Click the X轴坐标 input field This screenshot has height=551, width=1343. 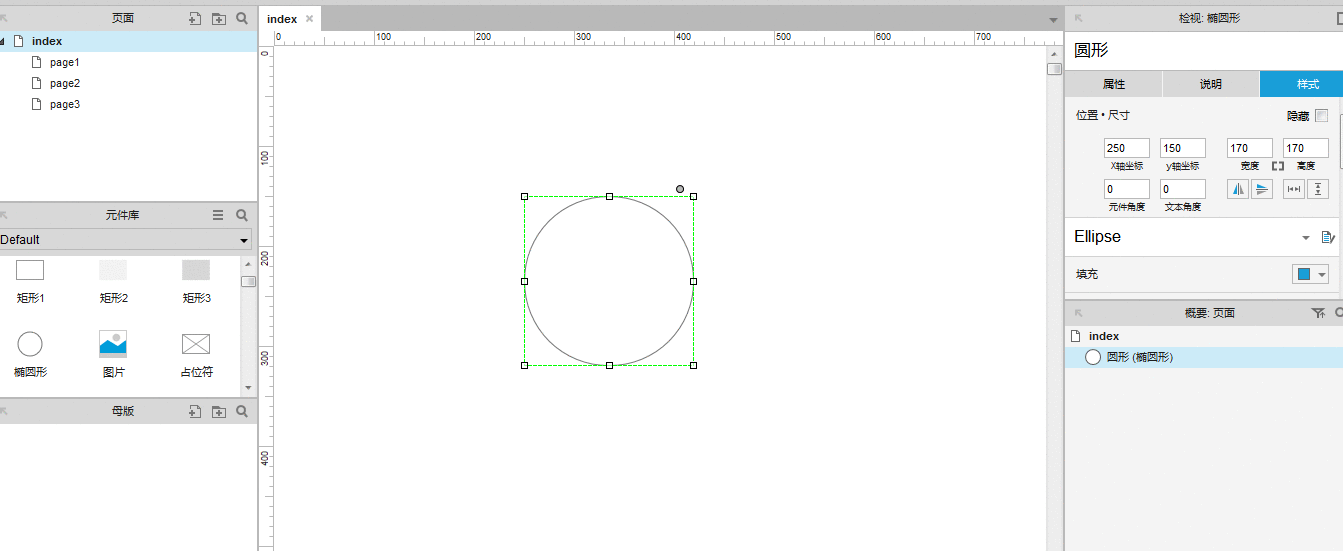coord(1127,148)
